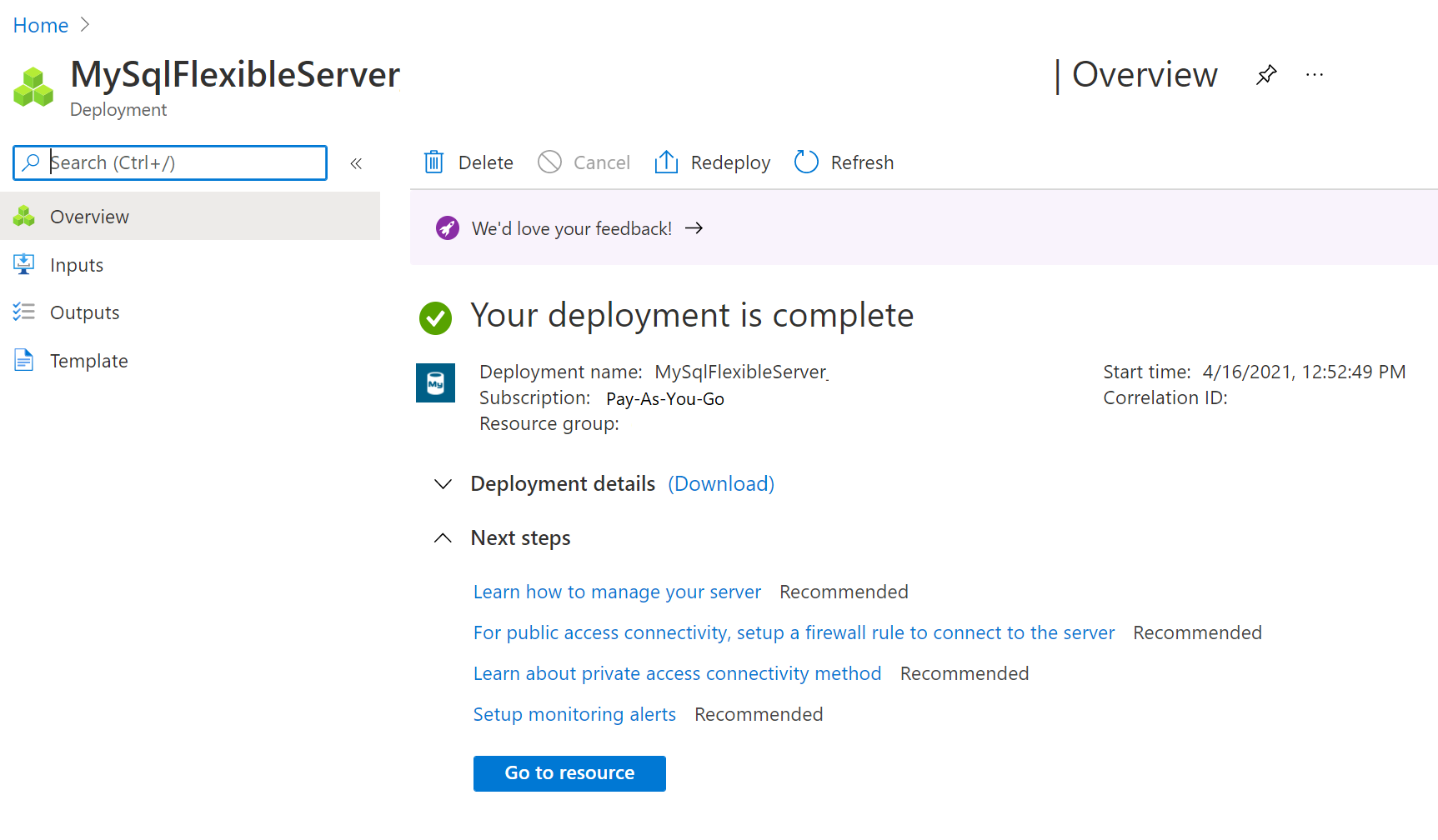Click the feedback rocket icon
1438x840 pixels.
(x=448, y=228)
